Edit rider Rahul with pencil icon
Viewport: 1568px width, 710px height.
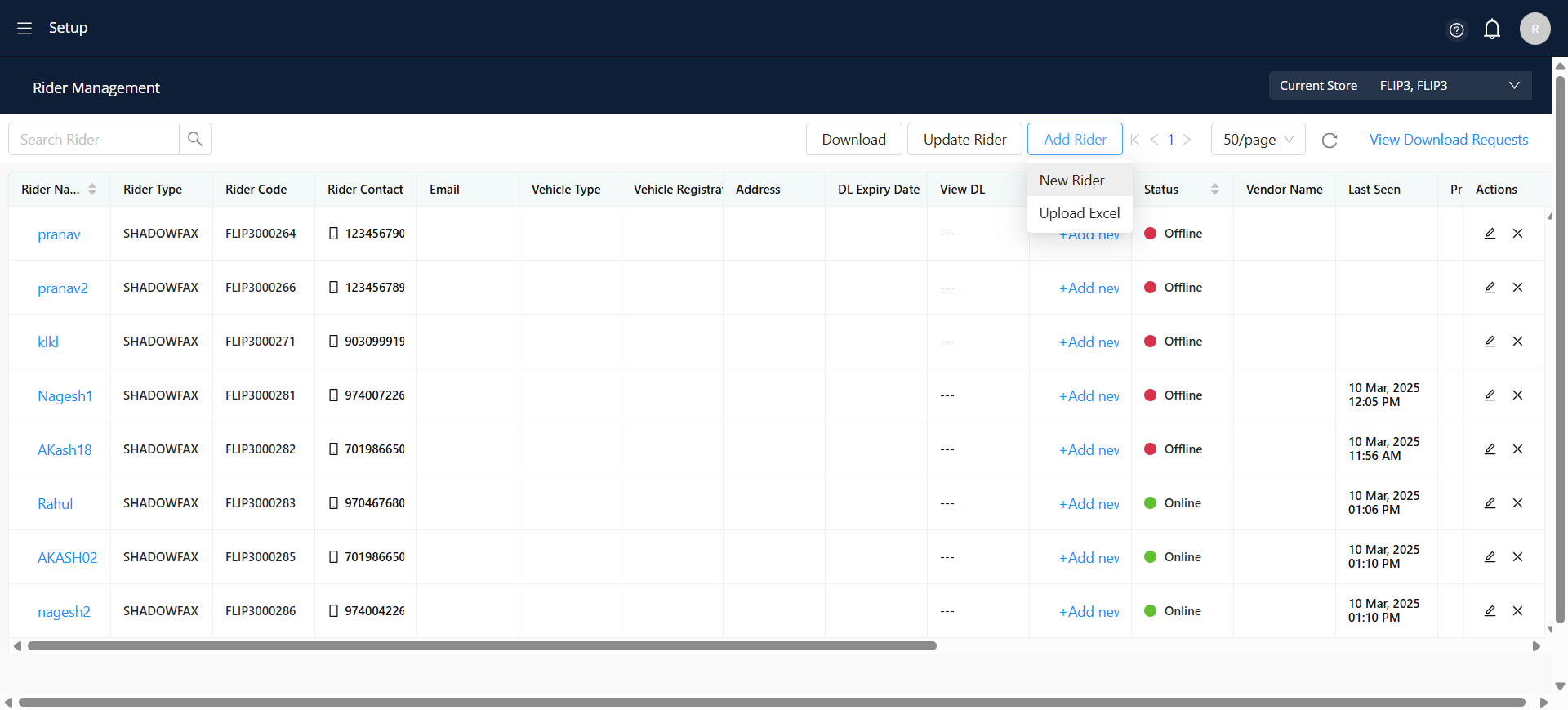click(1490, 503)
